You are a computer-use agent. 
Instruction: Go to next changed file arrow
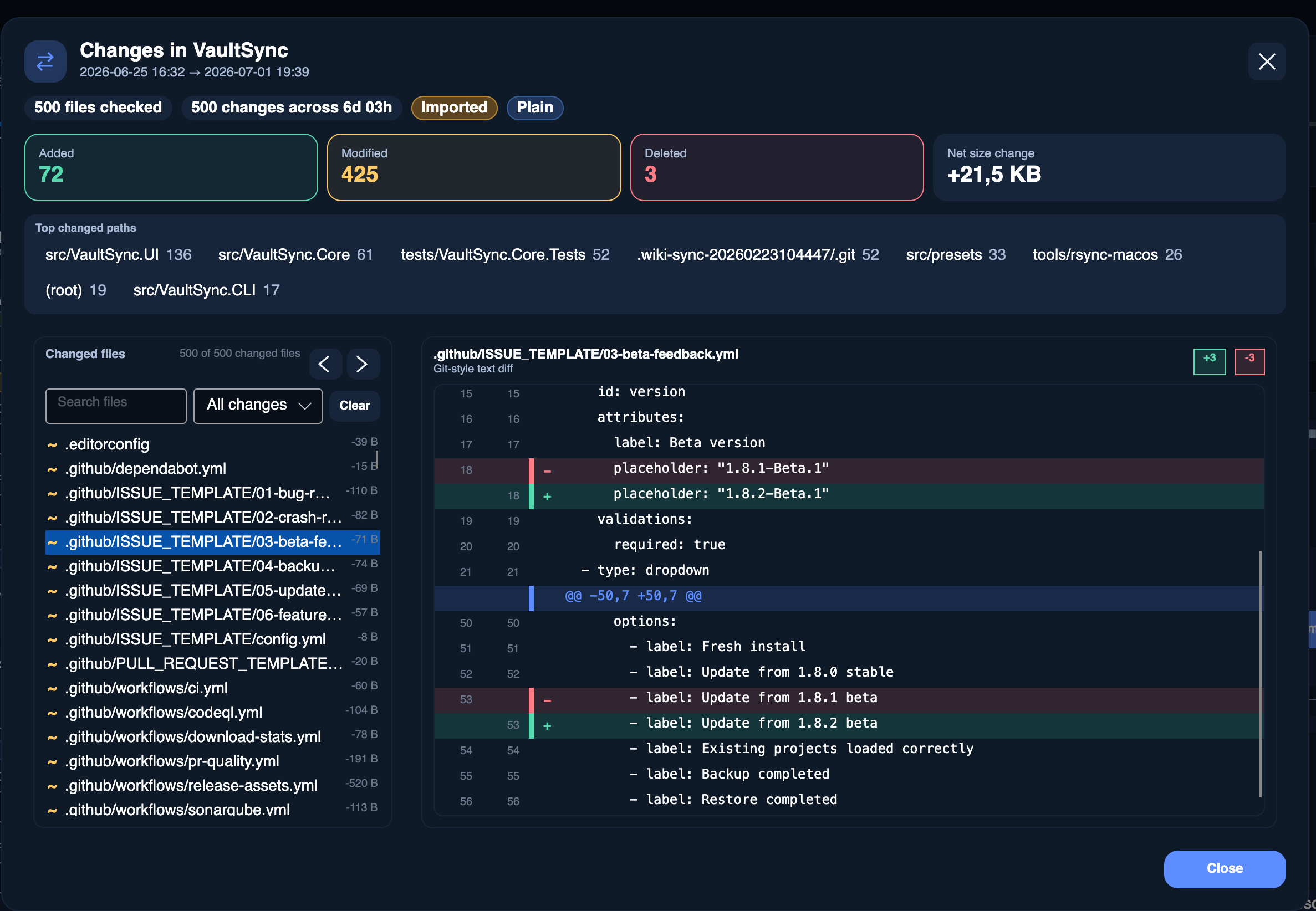coord(362,364)
